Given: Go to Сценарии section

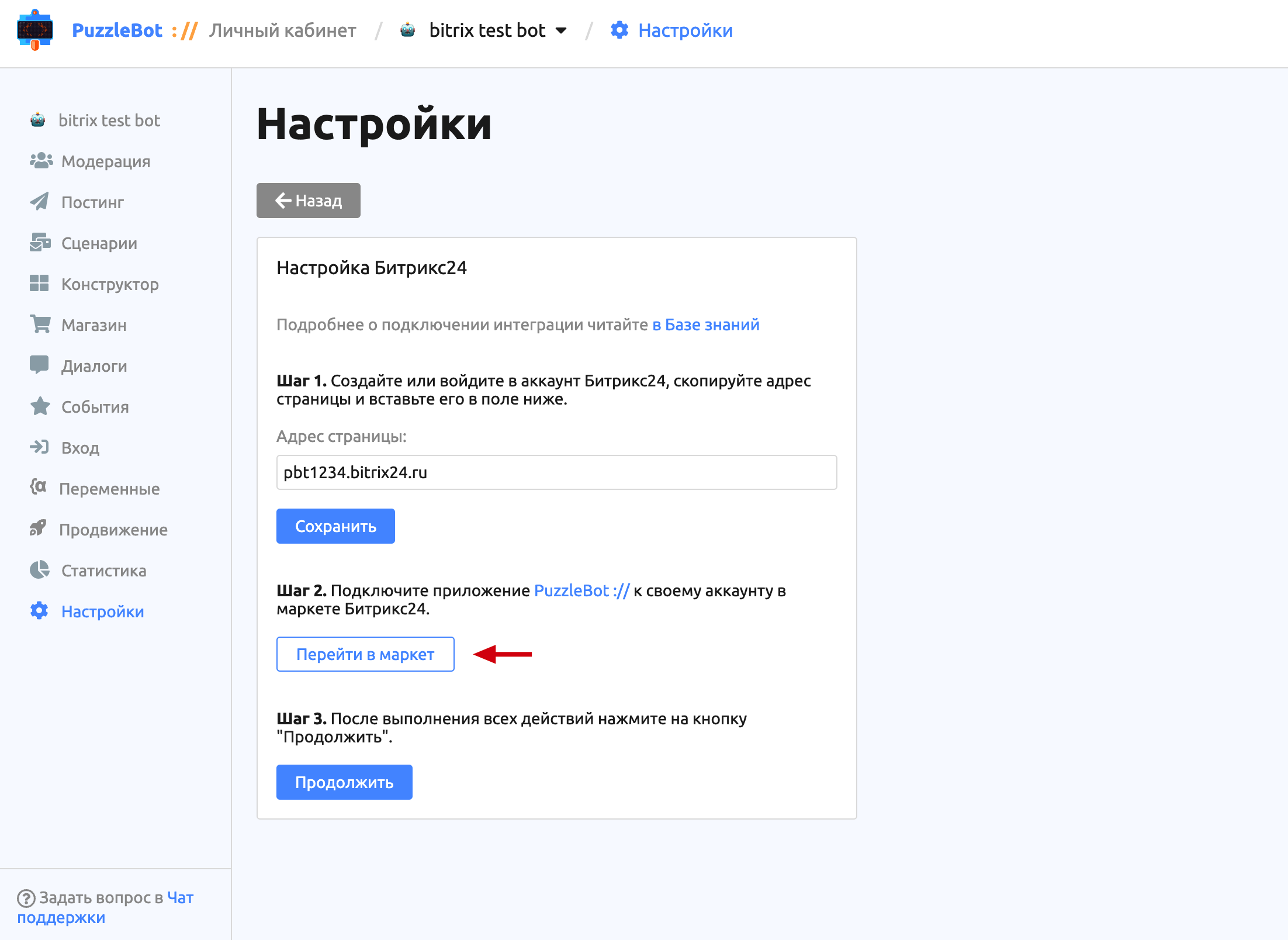Looking at the screenshot, I should pos(99,243).
